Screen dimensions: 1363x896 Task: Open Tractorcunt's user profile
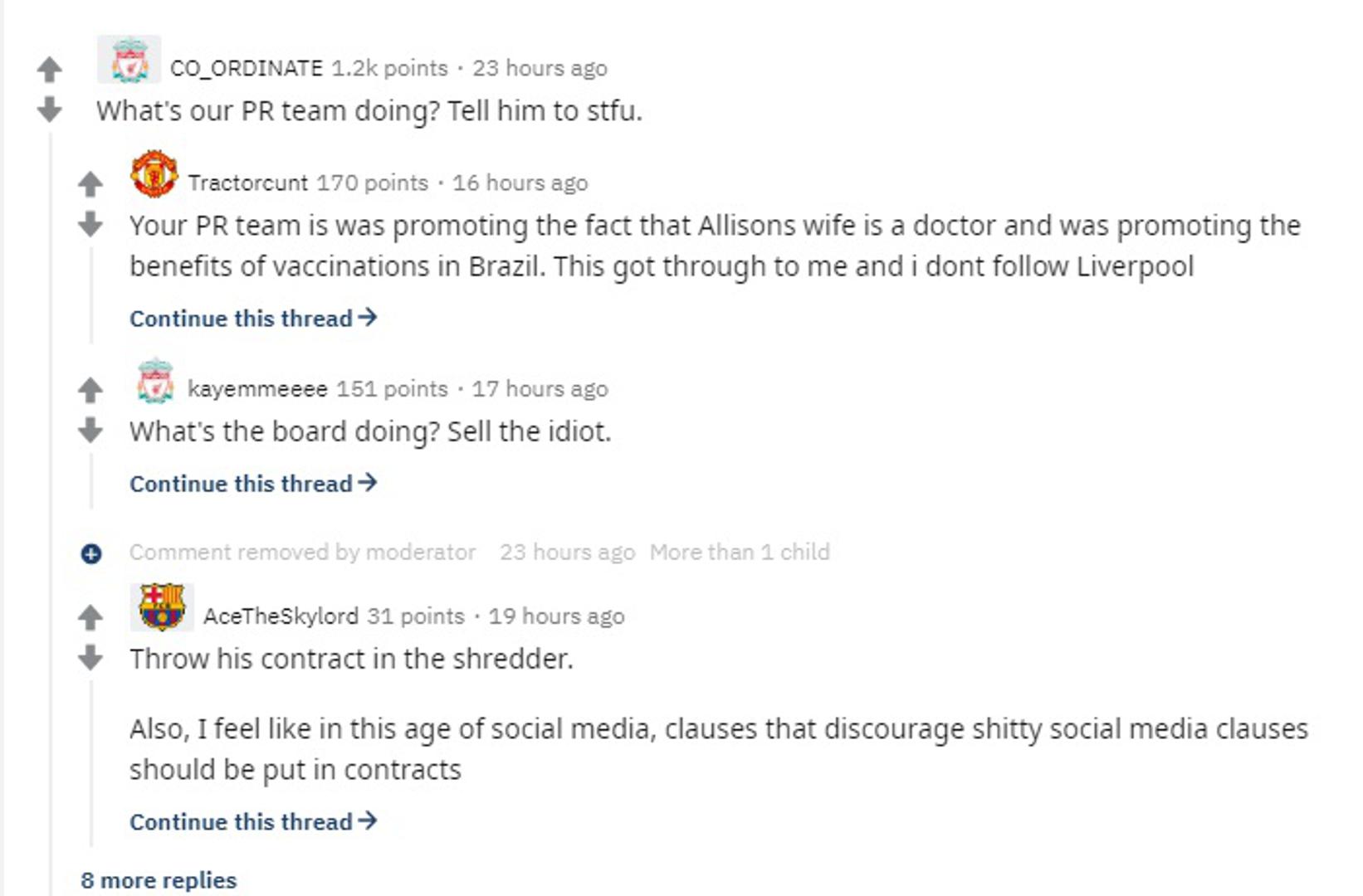[247, 183]
